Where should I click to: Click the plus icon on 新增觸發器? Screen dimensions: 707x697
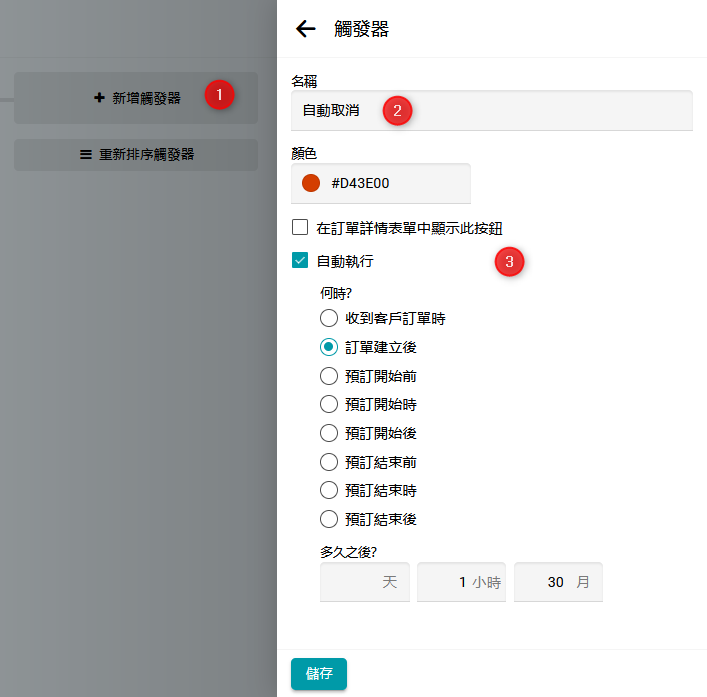[99, 98]
